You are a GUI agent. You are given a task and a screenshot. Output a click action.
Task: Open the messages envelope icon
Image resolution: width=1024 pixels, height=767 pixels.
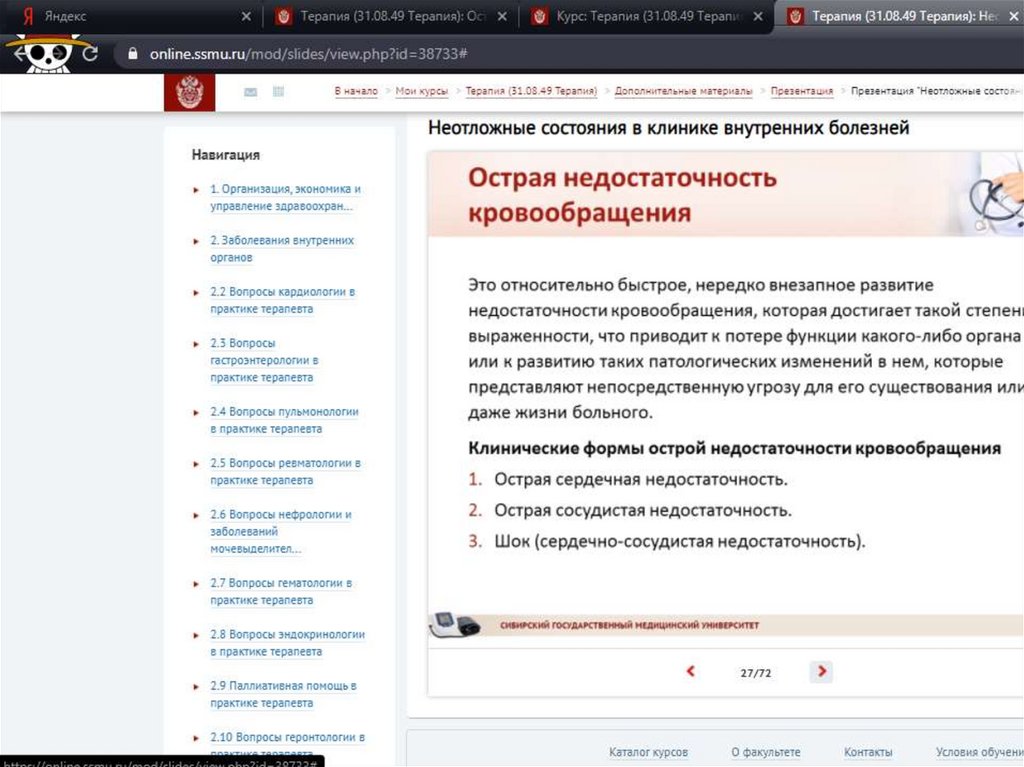pos(250,92)
